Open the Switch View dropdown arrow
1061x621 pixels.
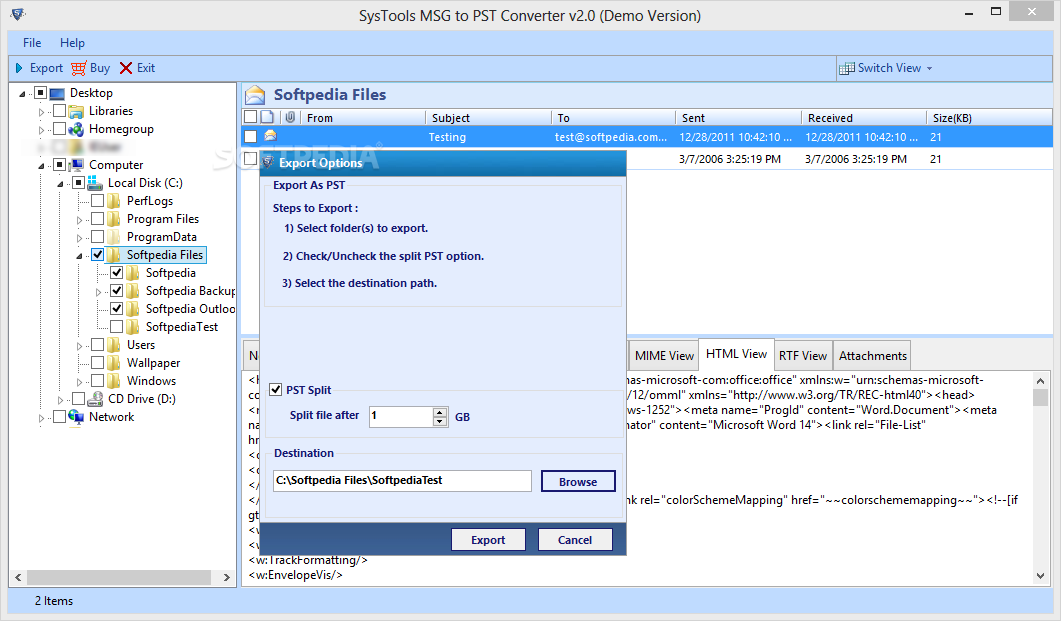[x=929, y=68]
